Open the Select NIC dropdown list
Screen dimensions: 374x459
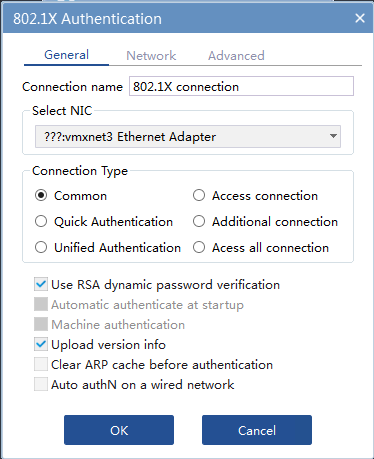click(x=188, y=136)
